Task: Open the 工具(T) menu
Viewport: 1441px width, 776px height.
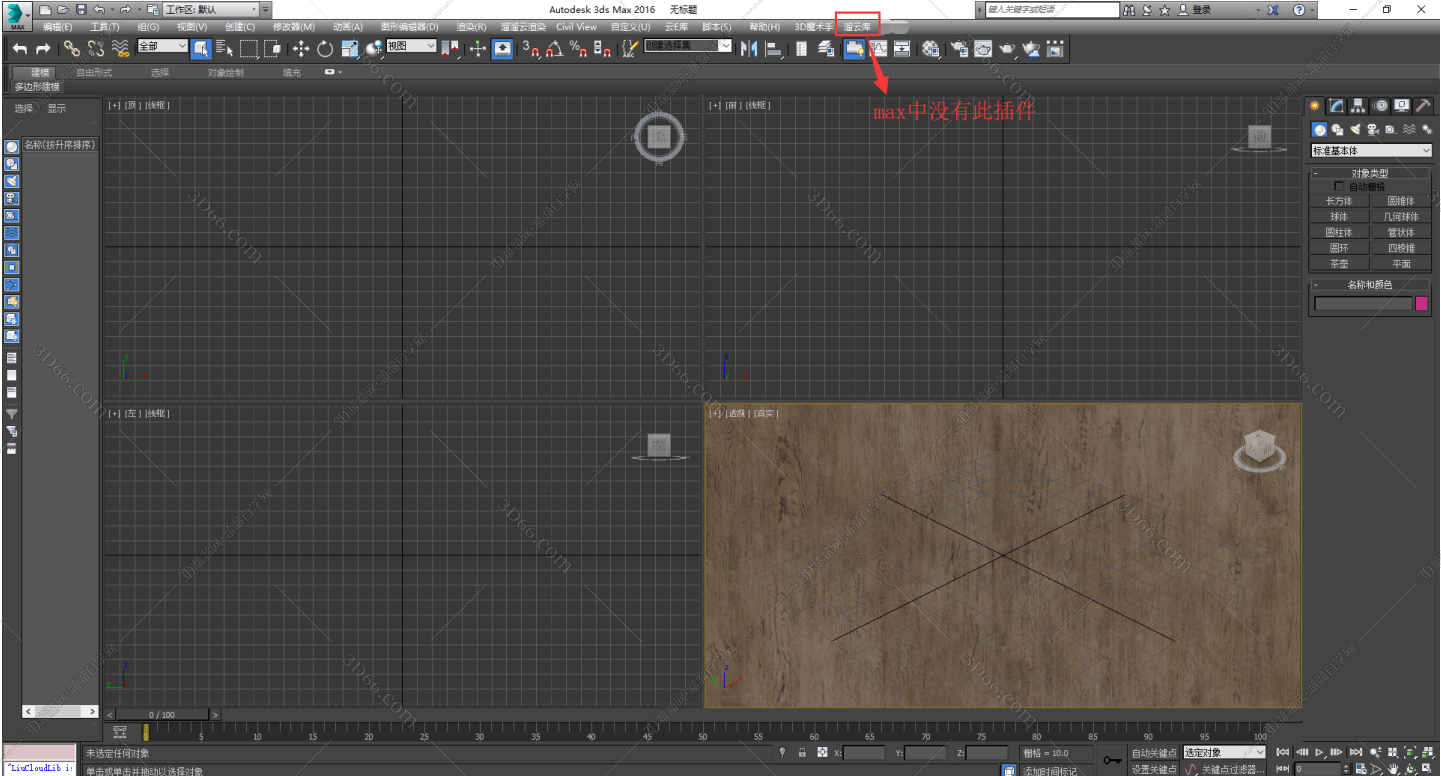Action: click(104, 27)
